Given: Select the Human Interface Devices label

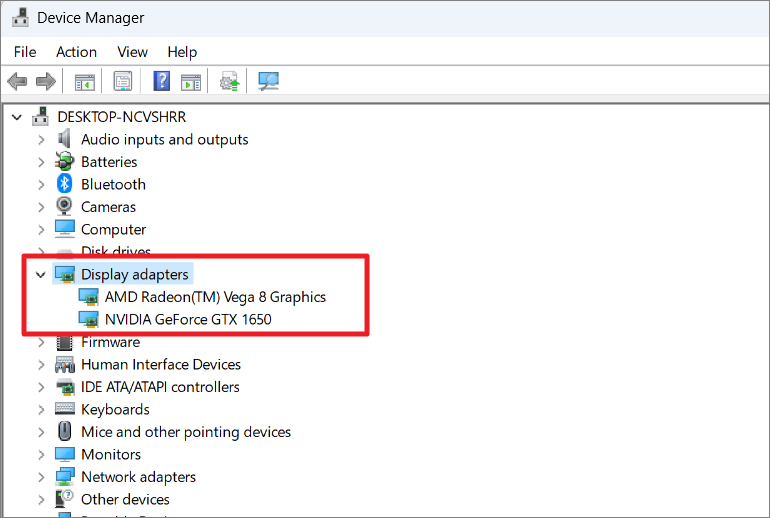Looking at the screenshot, I should 161,365.
